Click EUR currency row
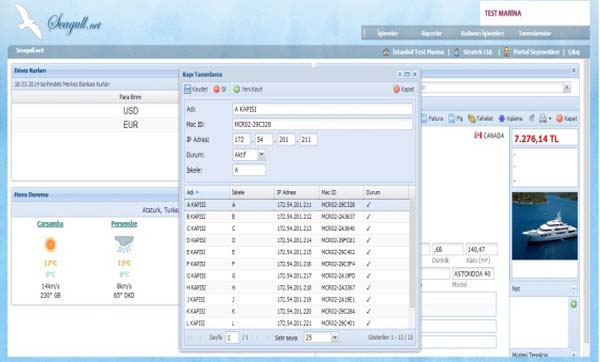The image size is (600, 362). (96, 125)
